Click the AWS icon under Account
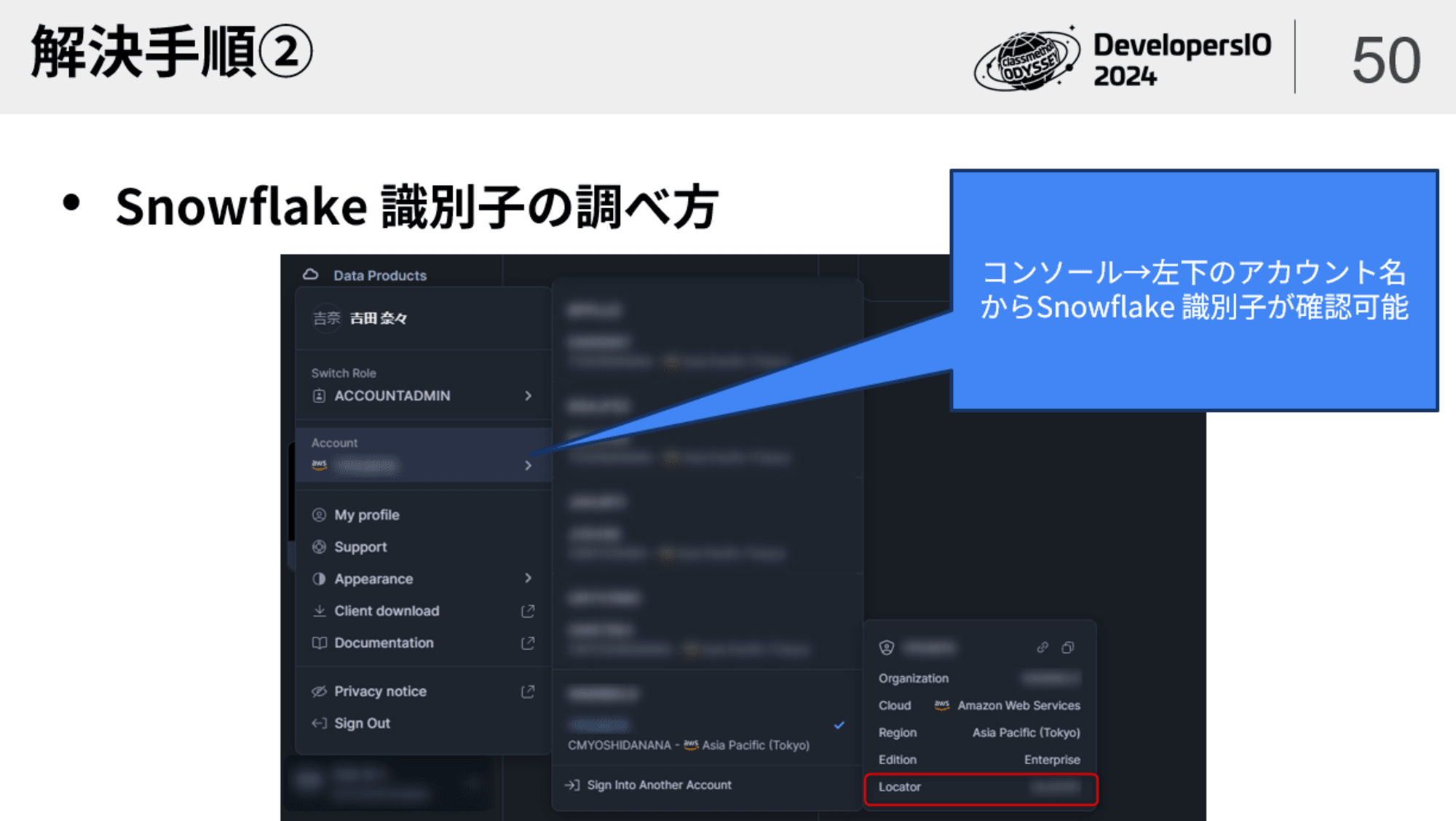The width and height of the screenshot is (1456, 821). pyautogui.click(x=319, y=465)
